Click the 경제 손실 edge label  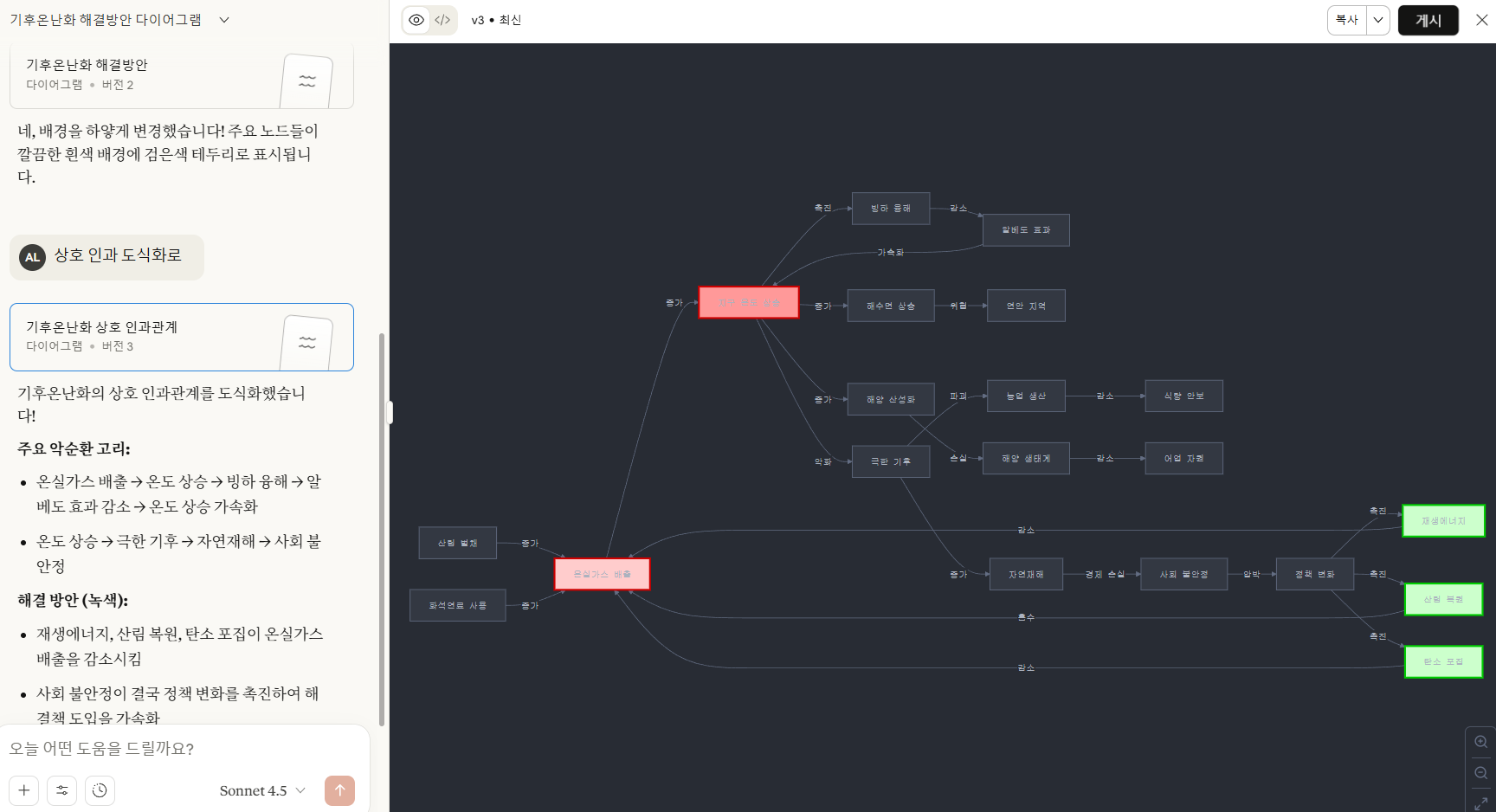(1105, 574)
